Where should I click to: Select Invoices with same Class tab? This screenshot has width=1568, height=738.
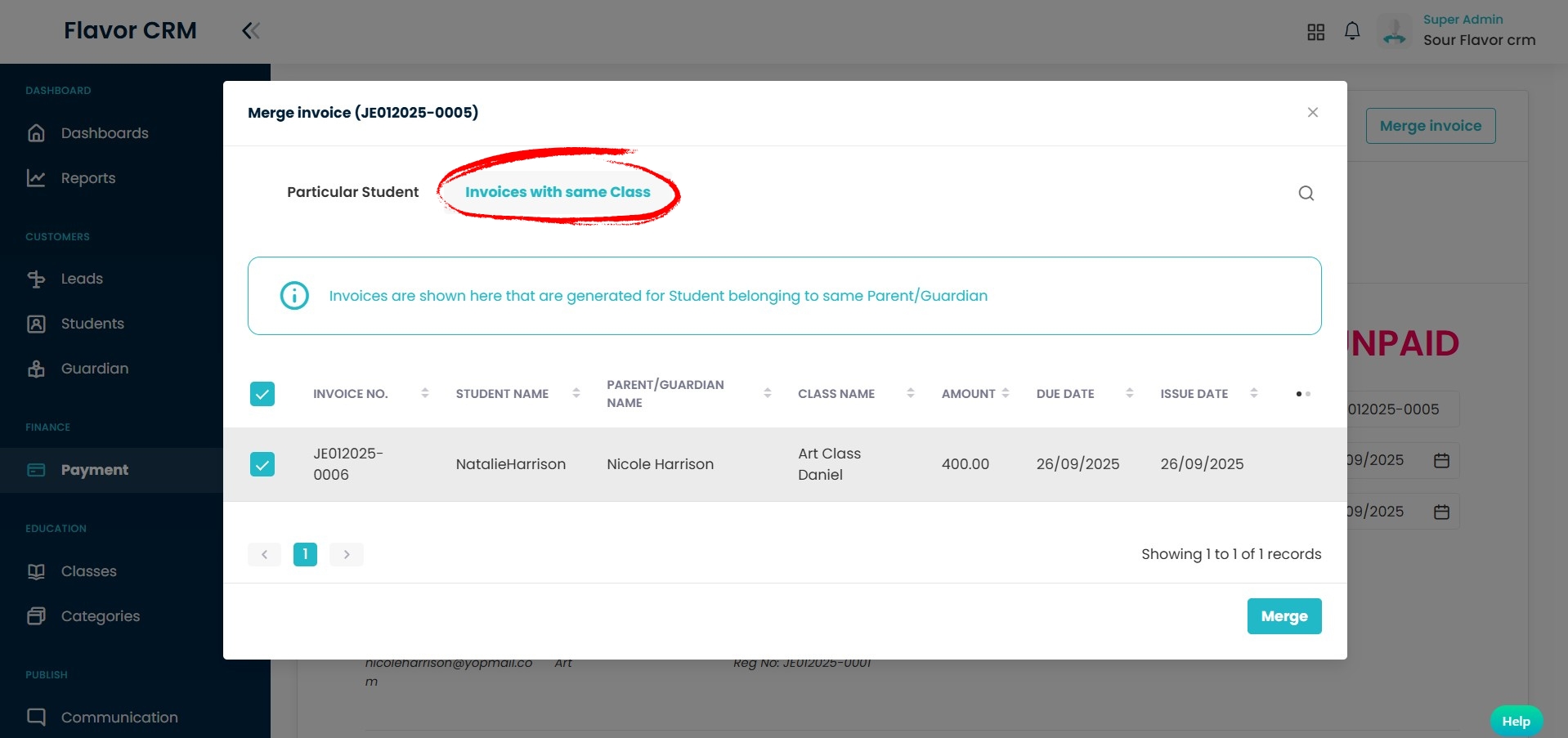558,192
